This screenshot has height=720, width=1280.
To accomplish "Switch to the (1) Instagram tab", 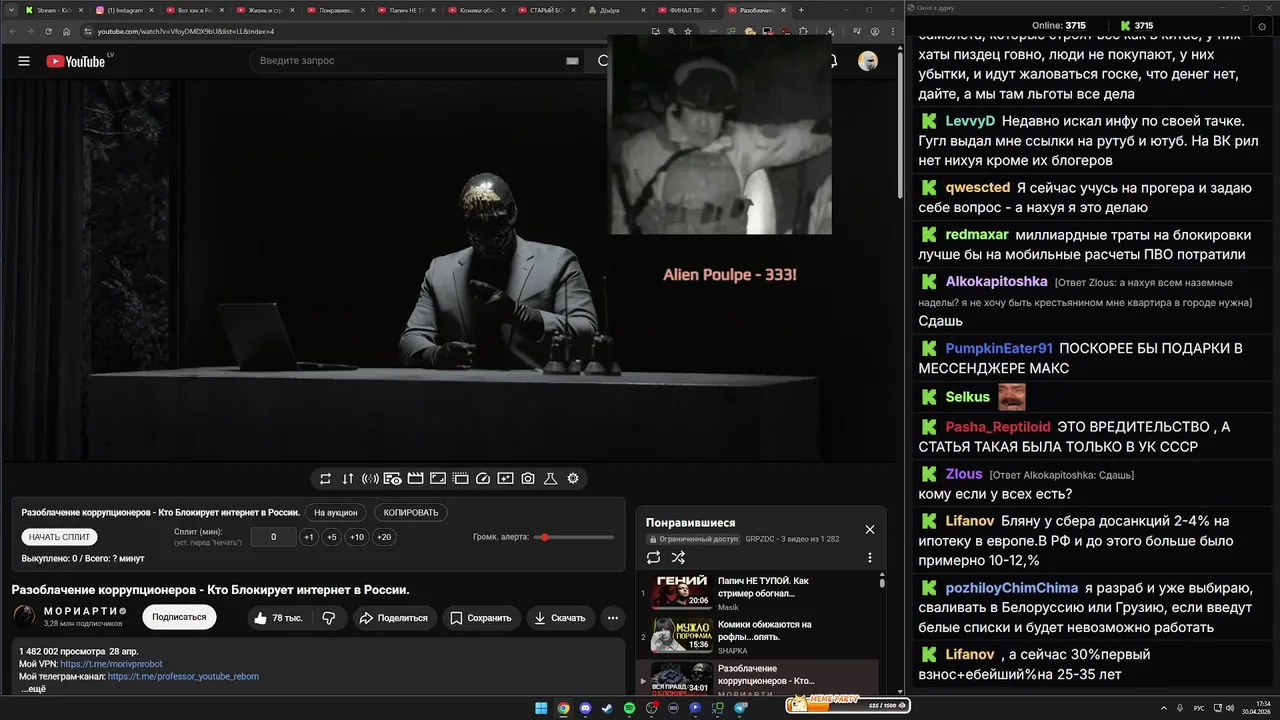I will point(124,10).
